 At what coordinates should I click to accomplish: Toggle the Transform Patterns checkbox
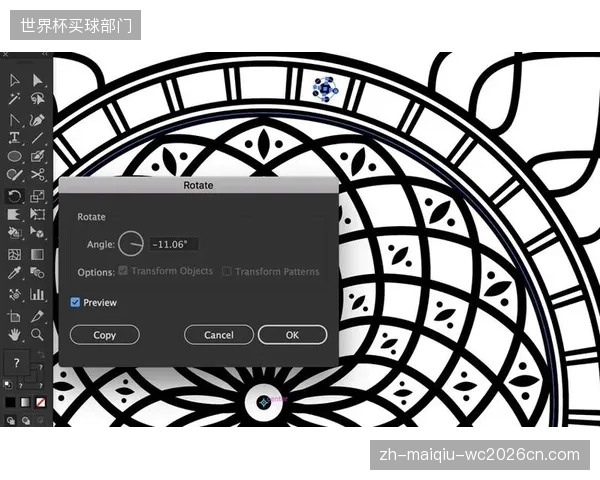[227, 271]
